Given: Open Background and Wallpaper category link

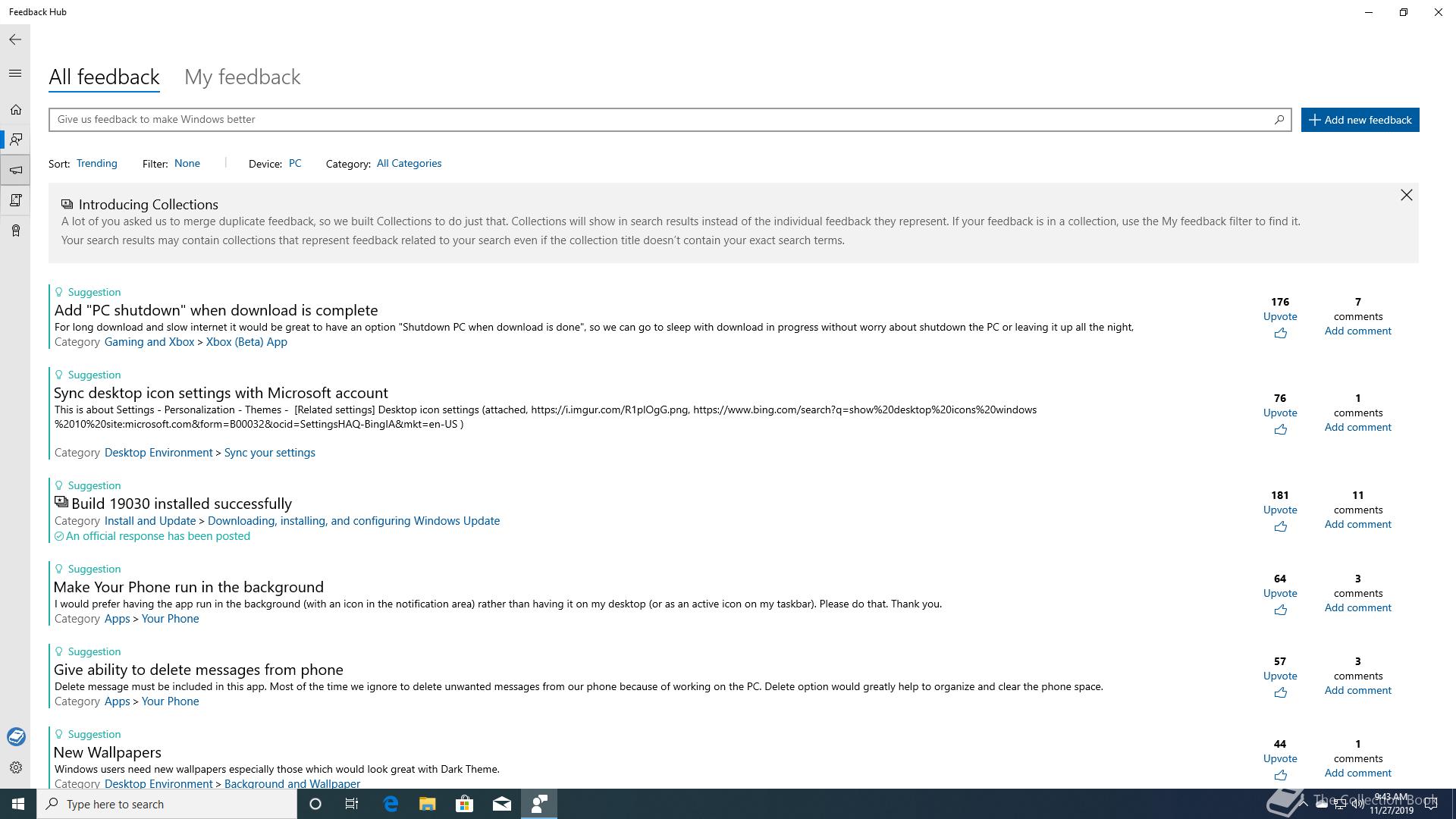Looking at the screenshot, I should (x=292, y=783).
